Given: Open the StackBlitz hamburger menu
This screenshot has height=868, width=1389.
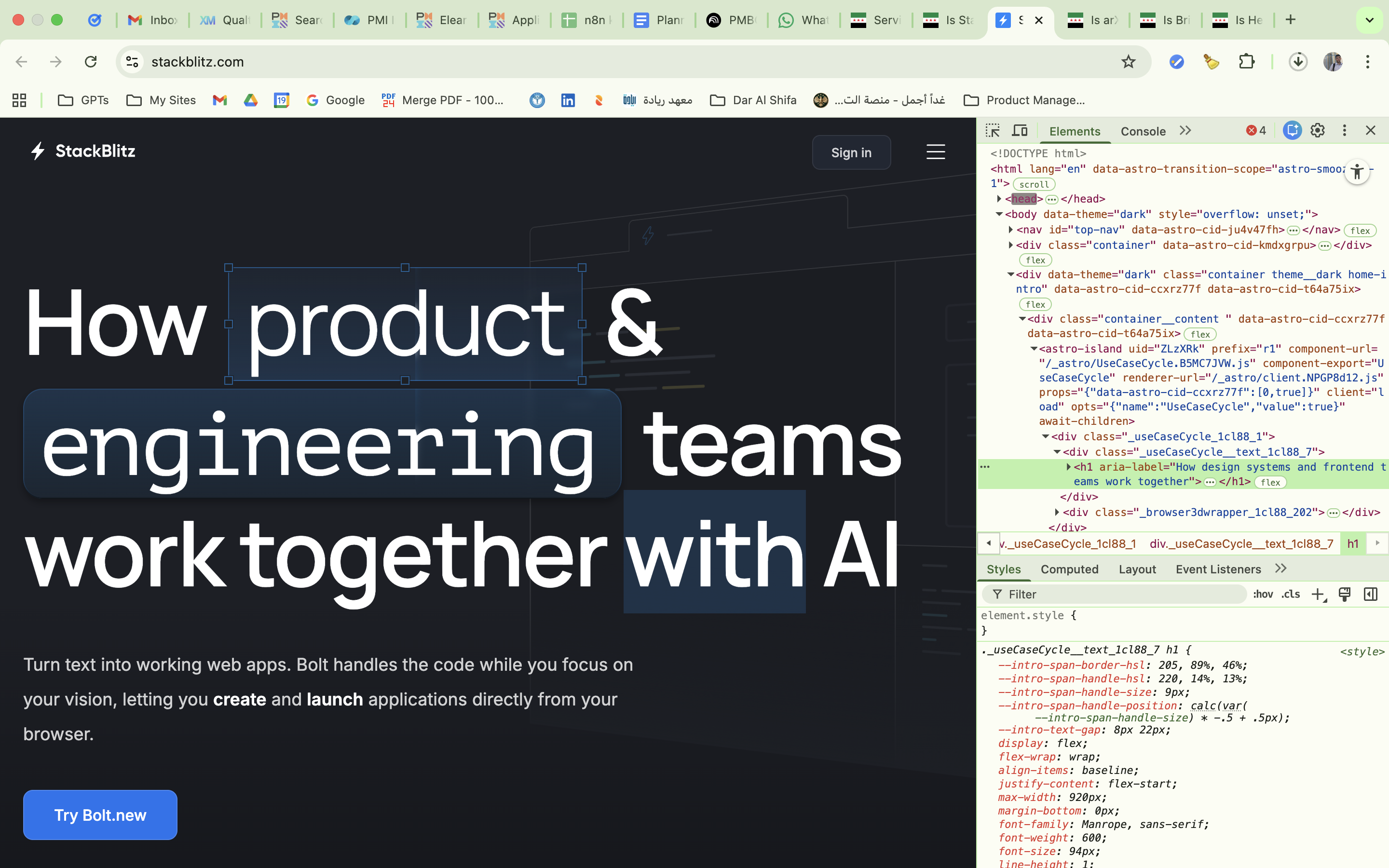Looking at the screenshot, I should (x=936, y=152).
